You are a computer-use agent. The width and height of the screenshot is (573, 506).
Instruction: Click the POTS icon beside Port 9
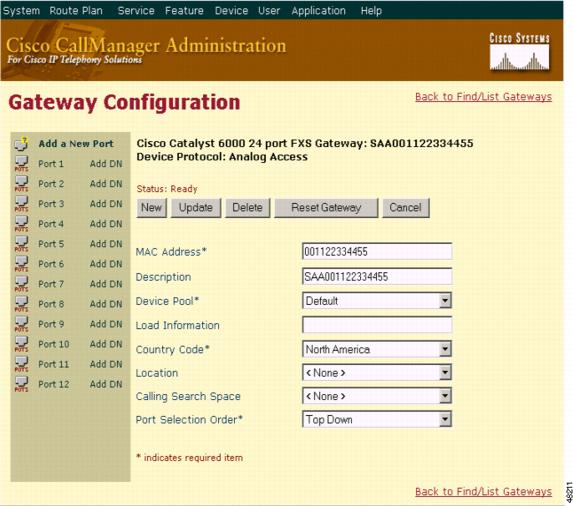[21, 324]
